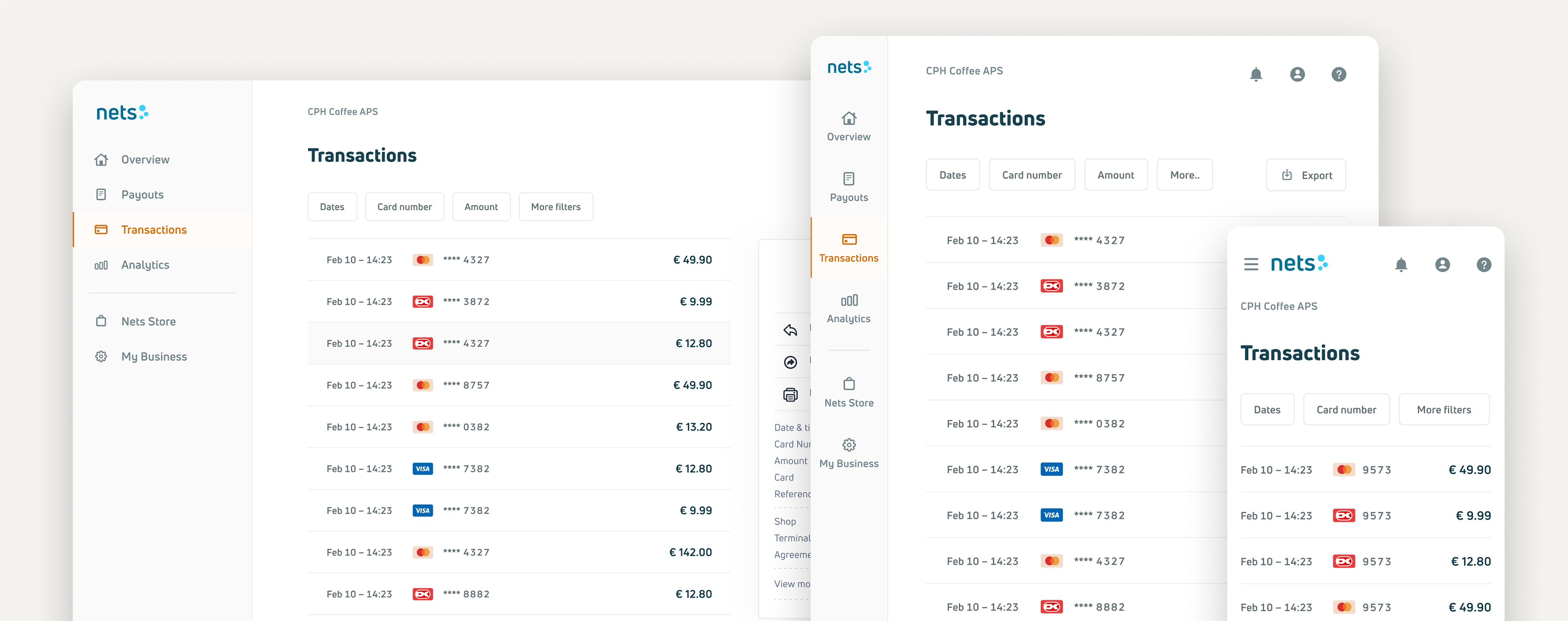Select the tablet row with card **** 8882

click(1076, 607)
